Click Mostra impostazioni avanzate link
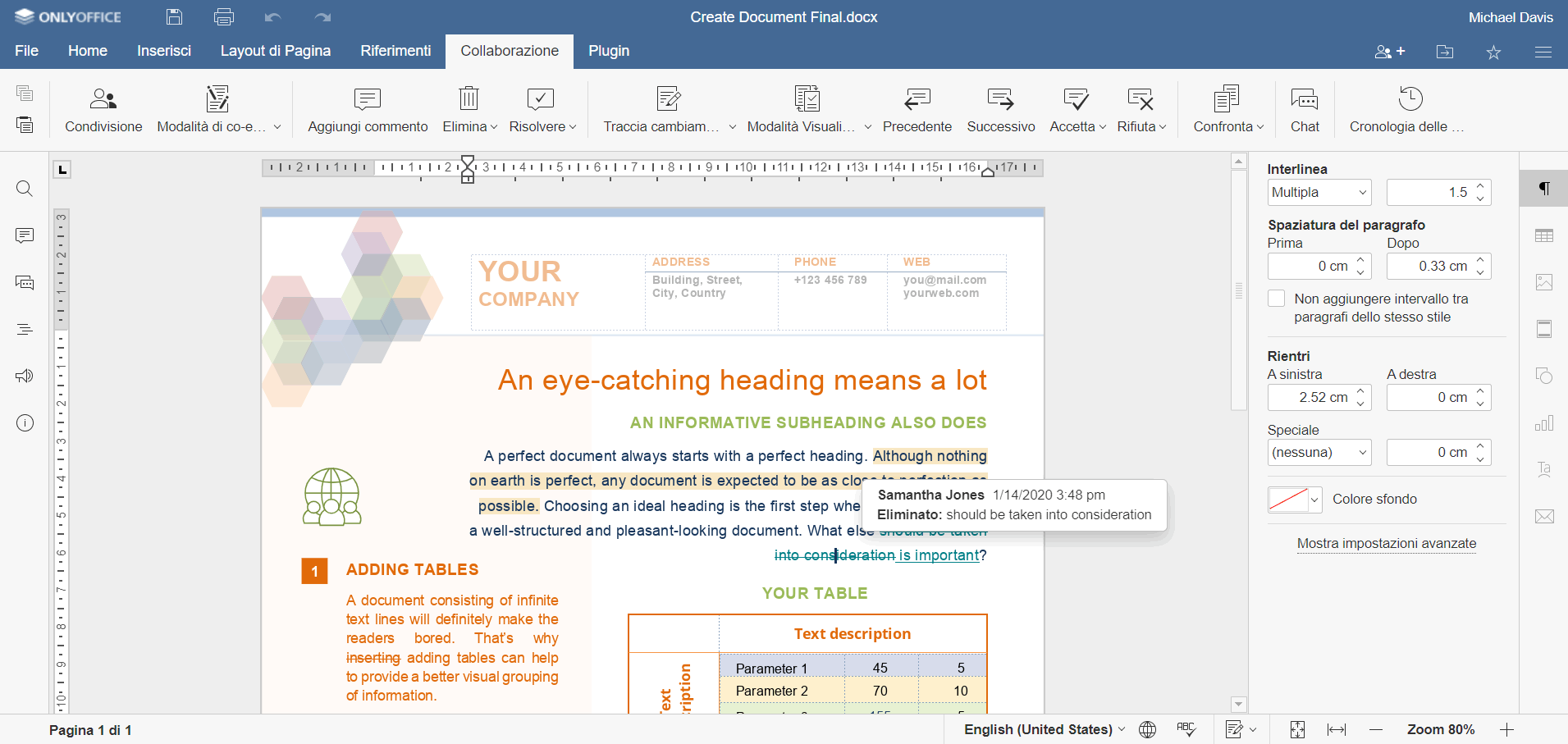The width and height of the screenshot is (1568, 744). pyautogui.click(x=1387, y=543)
